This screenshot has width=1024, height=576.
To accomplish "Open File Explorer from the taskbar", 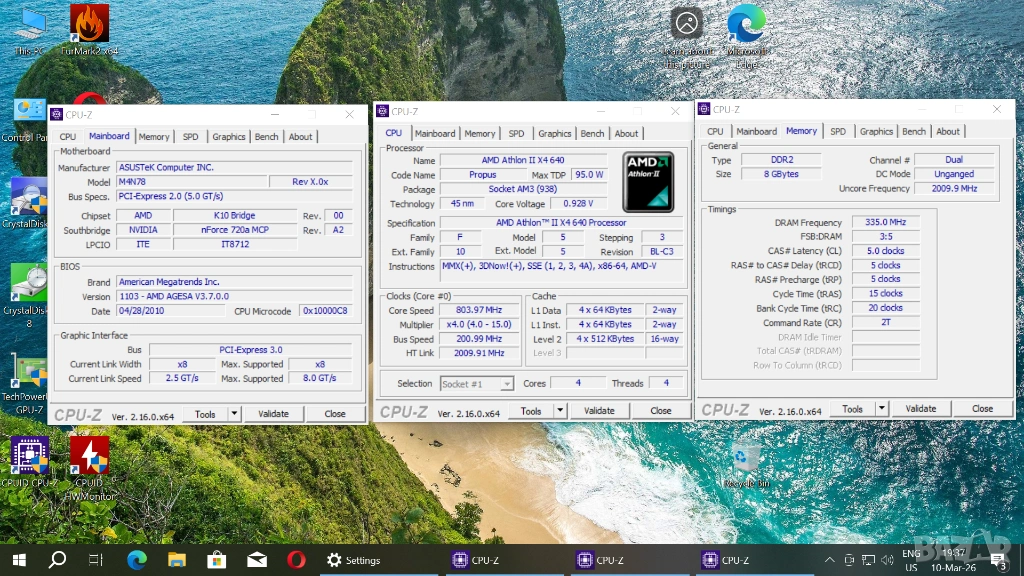I will [x=177, y=560].
